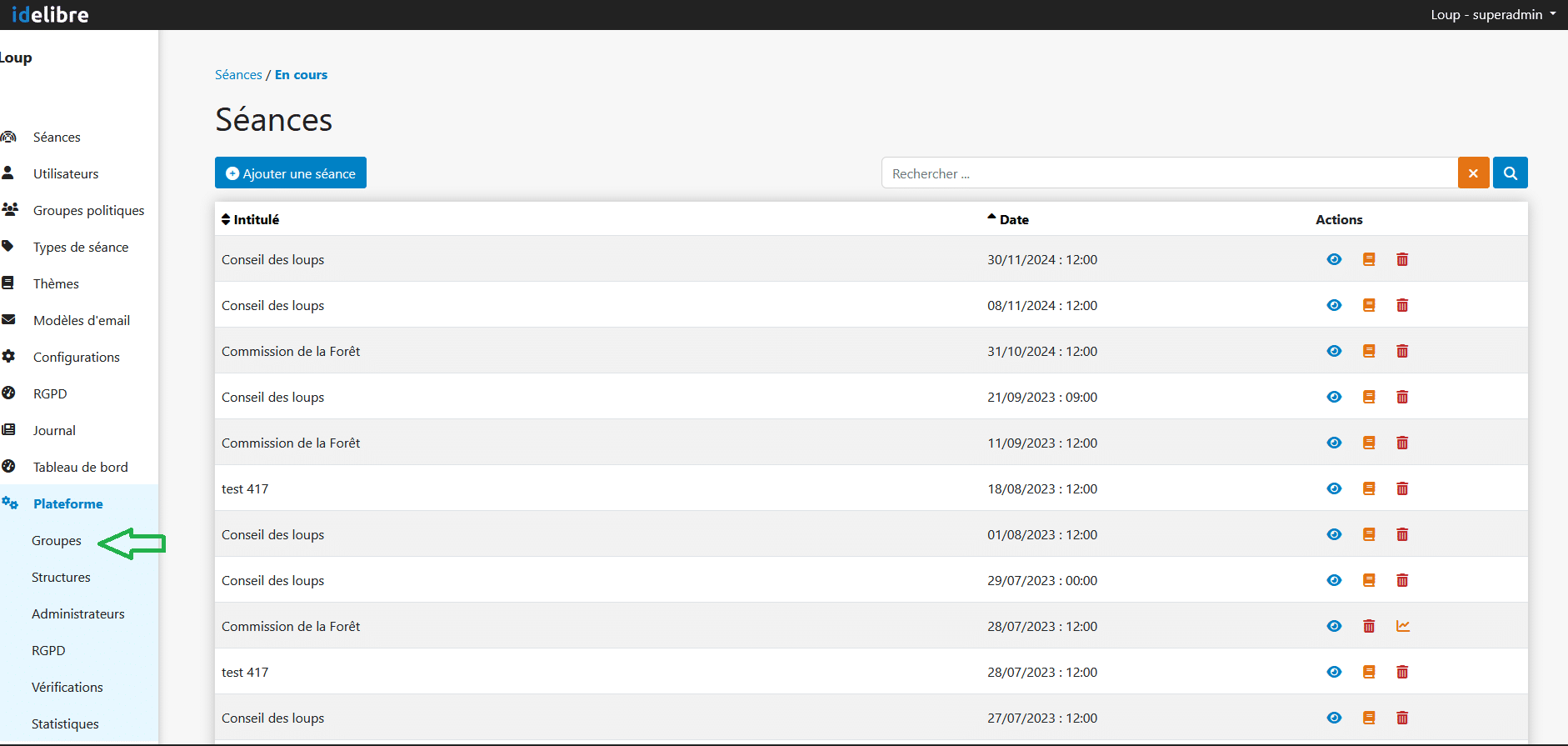Open Administrateurs under Plateforme
This screenshot has width=1568, height=746.
[x=78, y=613]
